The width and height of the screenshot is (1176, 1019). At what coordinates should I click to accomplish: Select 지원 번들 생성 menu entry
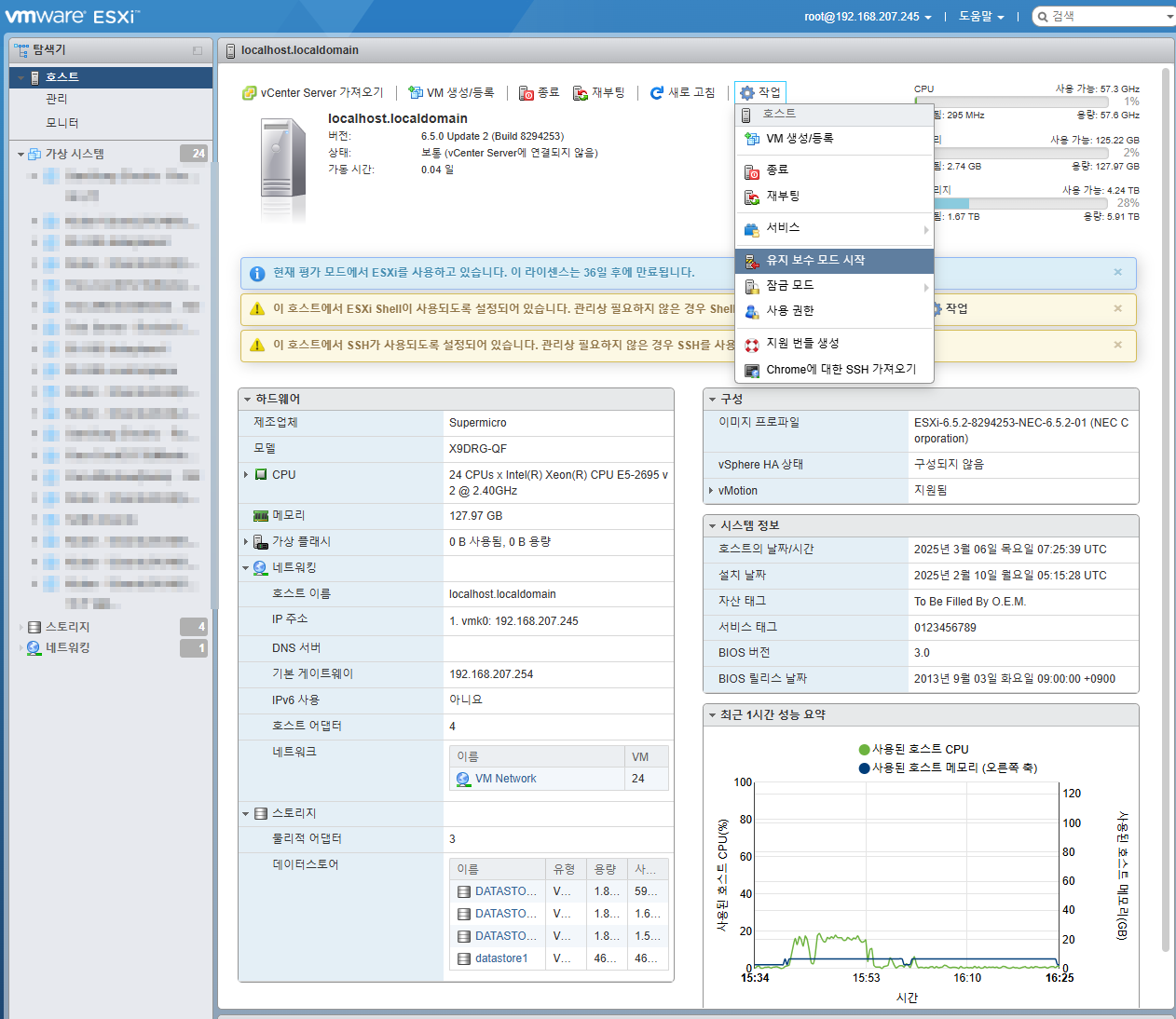(834, 344)
